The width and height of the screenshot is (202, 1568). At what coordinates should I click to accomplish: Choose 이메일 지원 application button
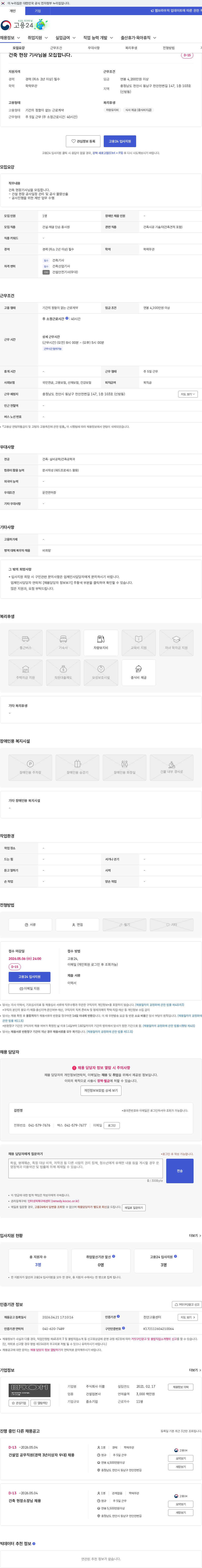tap(29, 988)
